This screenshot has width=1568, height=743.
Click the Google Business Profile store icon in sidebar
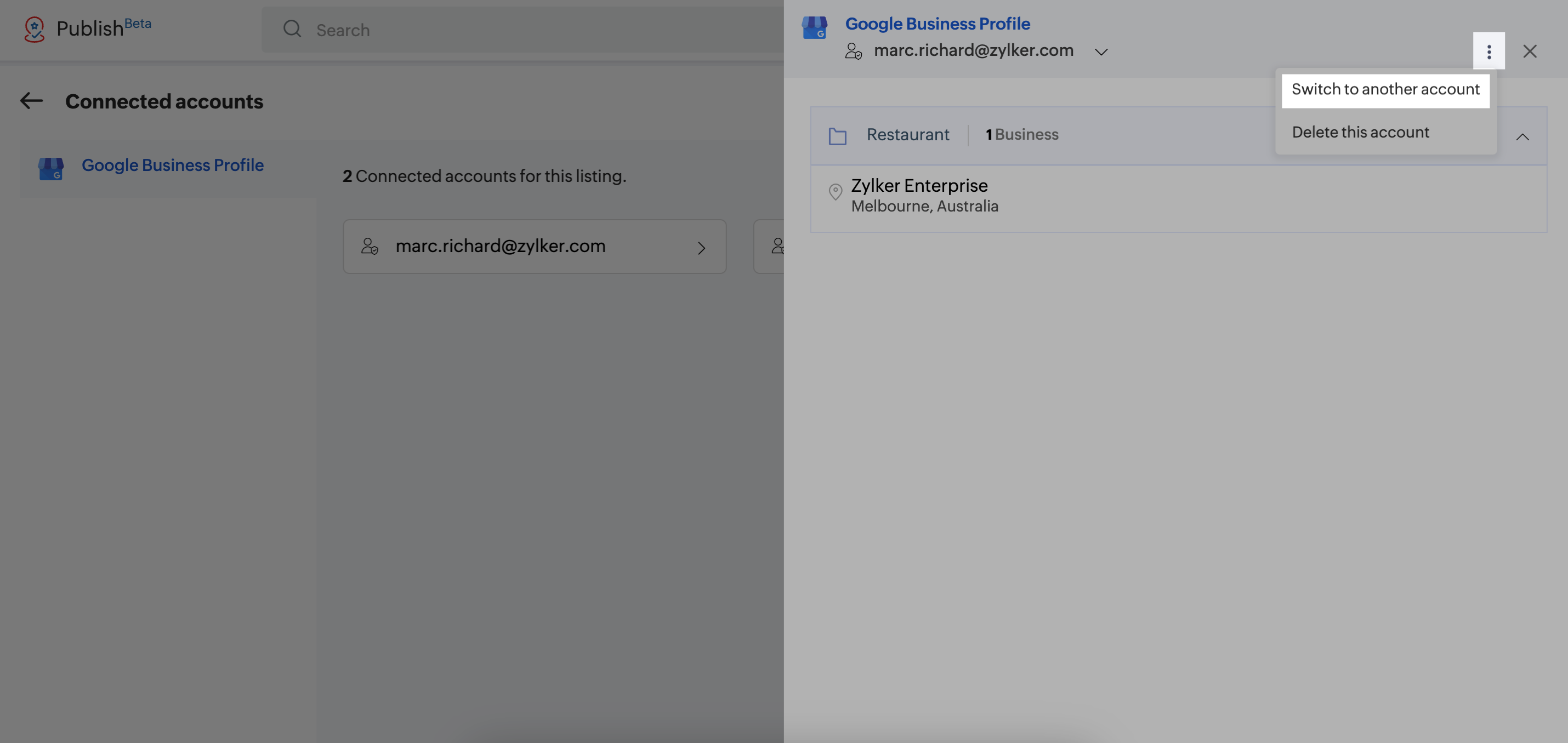(51, 168)
